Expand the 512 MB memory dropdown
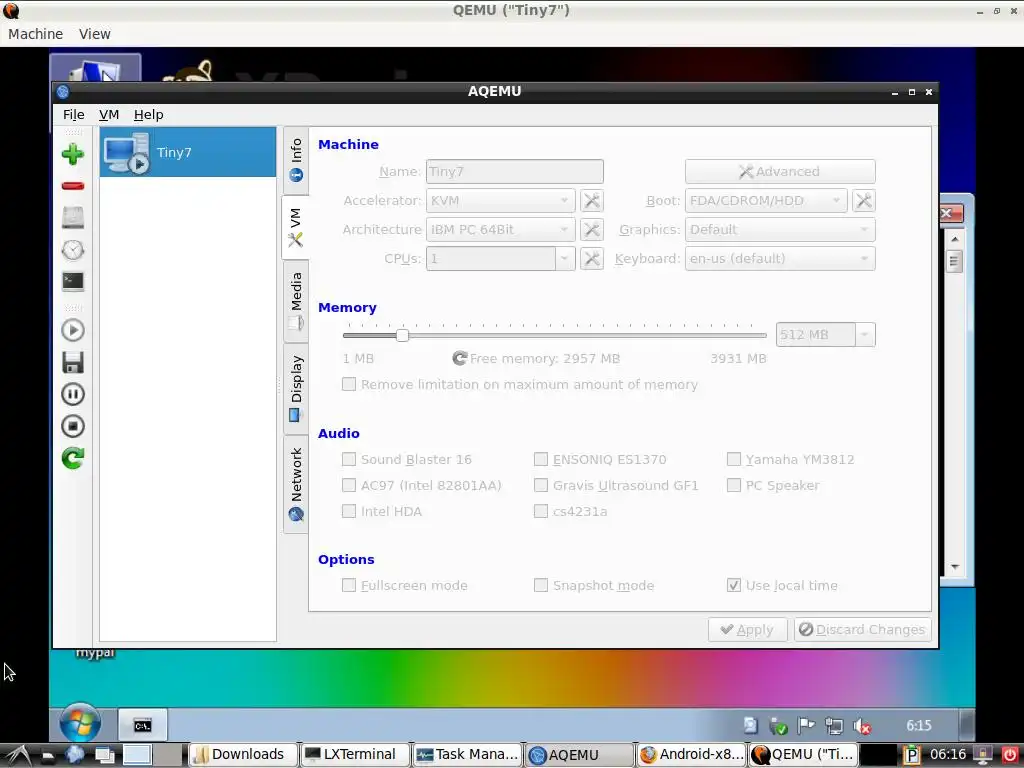 864,334
